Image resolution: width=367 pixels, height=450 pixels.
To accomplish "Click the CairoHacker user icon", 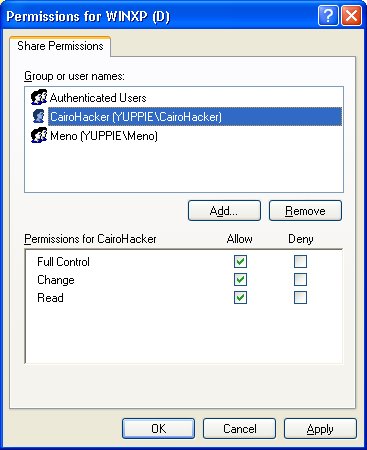I will tap(39, 117).
